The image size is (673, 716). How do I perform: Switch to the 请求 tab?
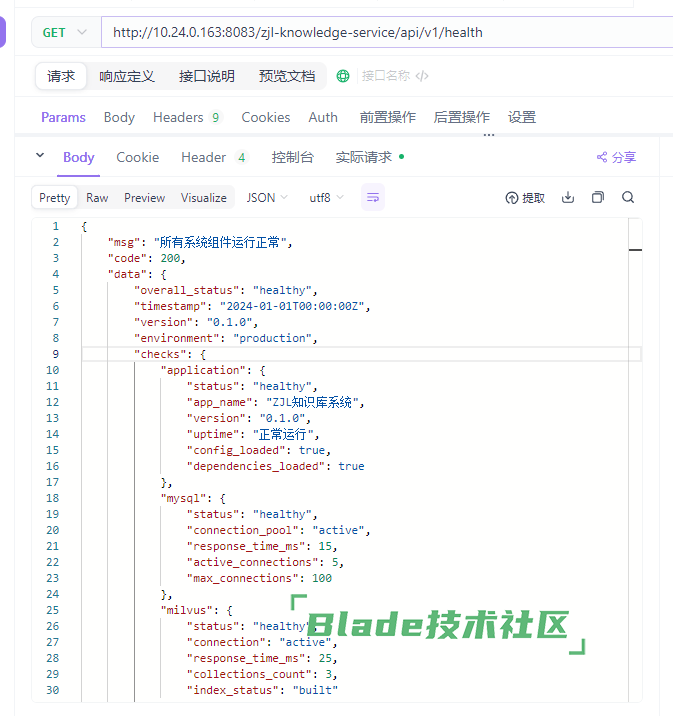(x=61, y=76)
